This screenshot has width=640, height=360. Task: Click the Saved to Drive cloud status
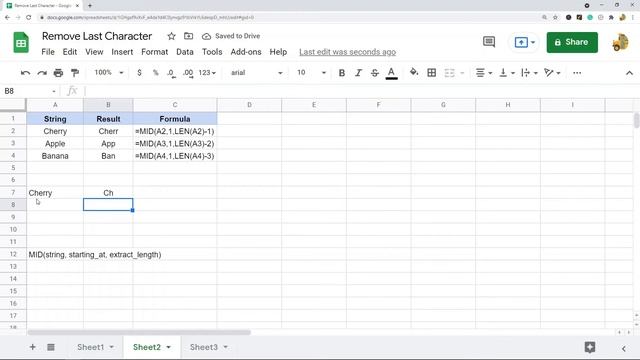click(x=231, y=36)
